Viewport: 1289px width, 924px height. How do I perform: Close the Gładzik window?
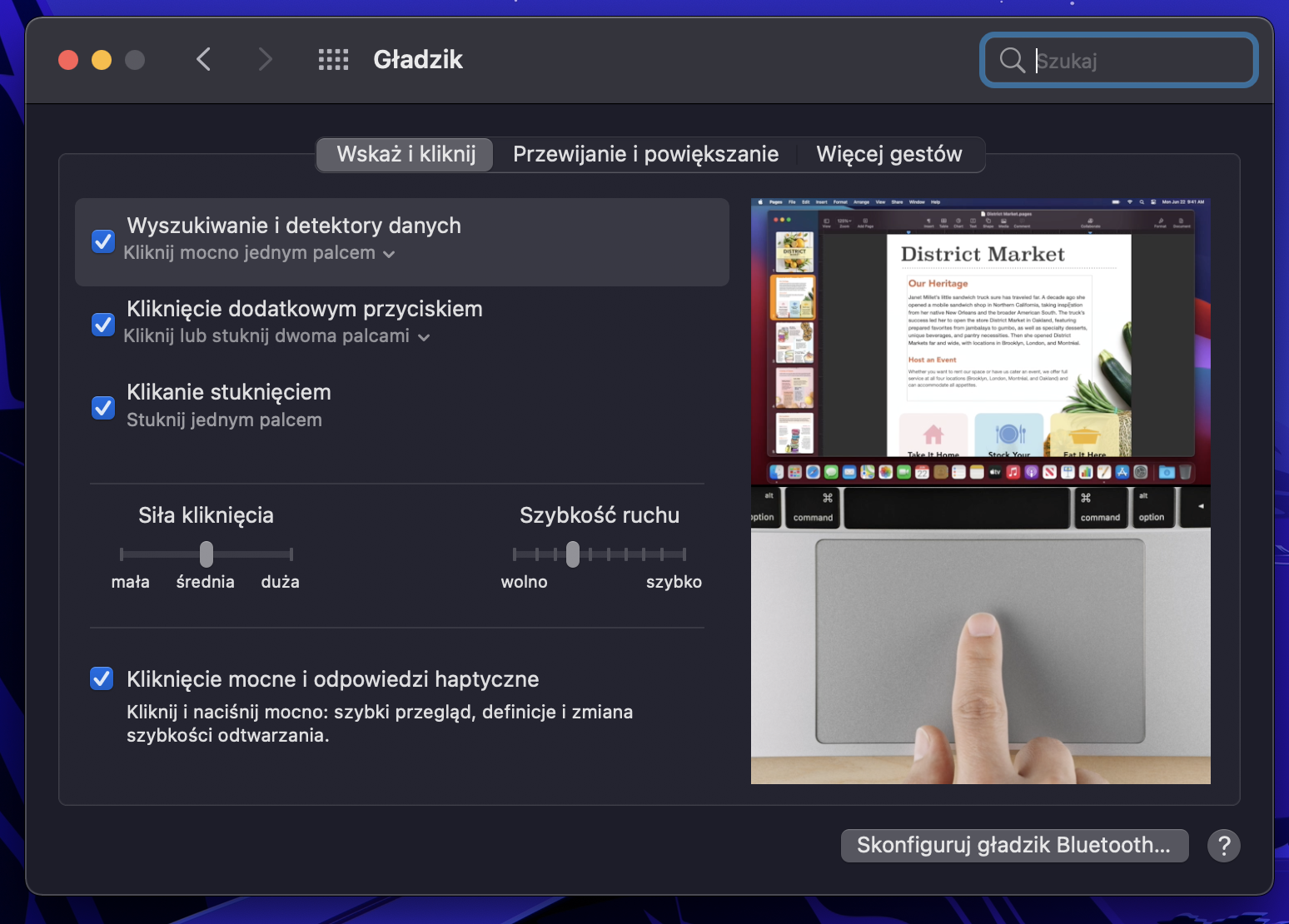coord(68,60)
